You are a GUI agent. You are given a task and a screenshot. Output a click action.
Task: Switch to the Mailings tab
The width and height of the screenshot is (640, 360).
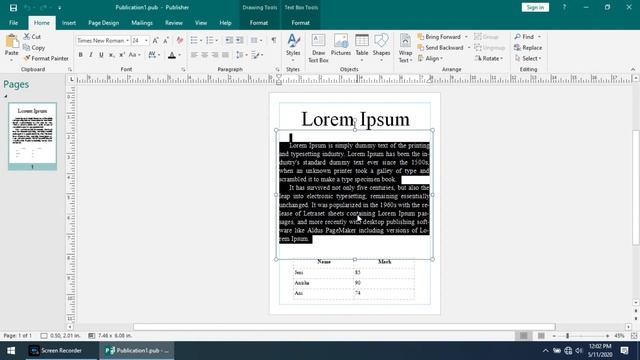point(142,23)
